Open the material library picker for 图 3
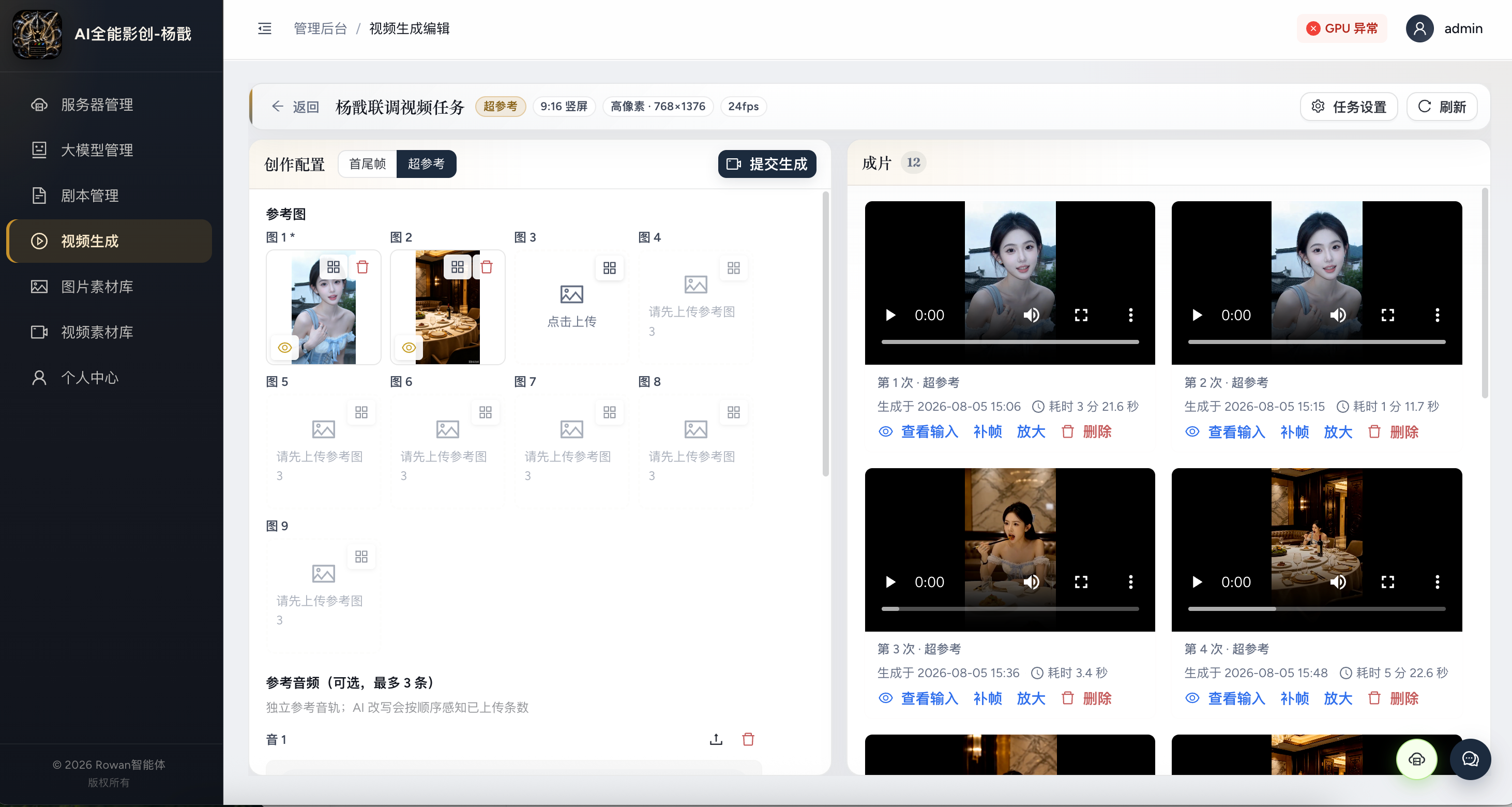Image resolution: width=1512 pixels, height=807 pixels. (609, 268)
